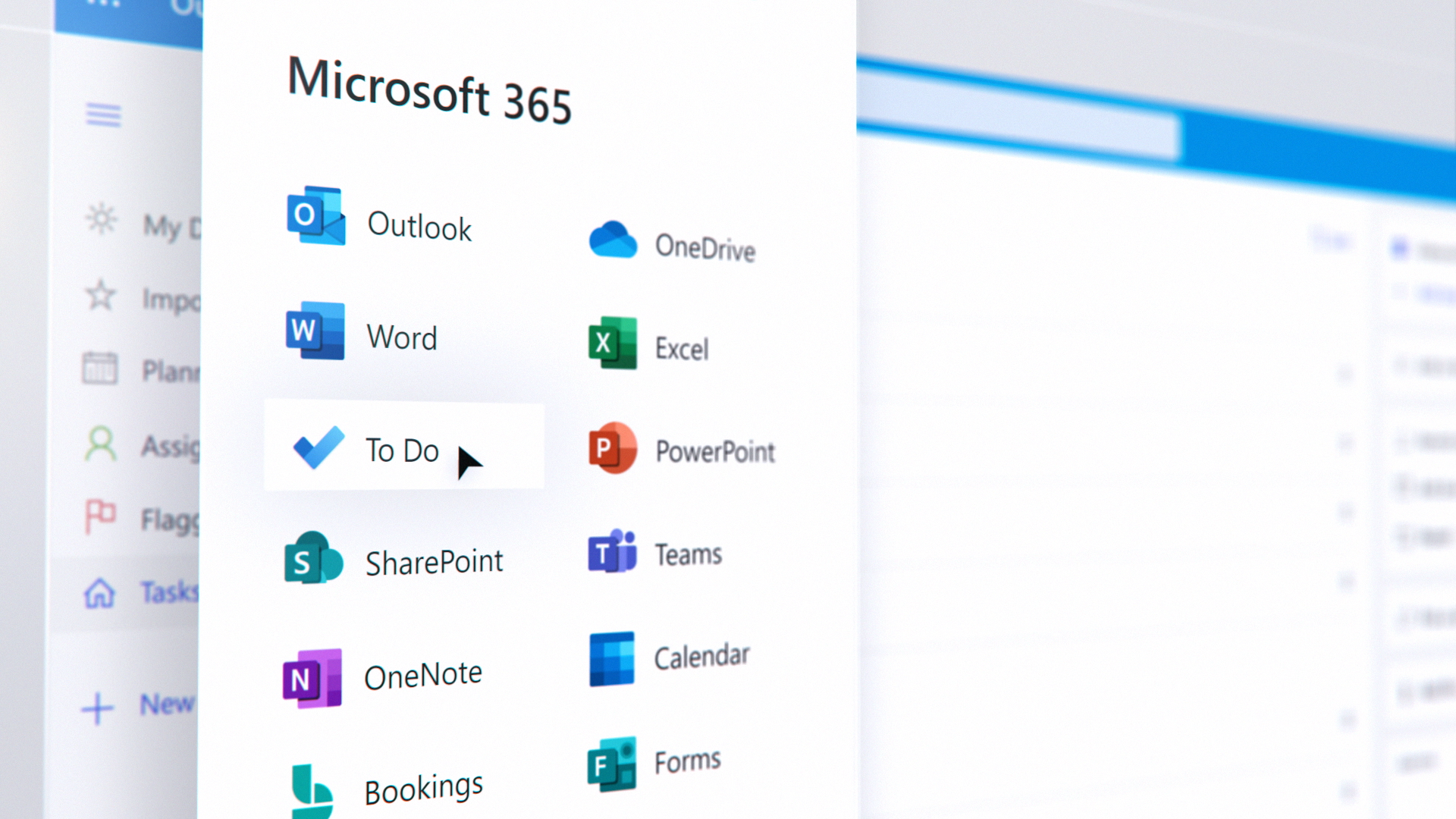Select the Important star icon

101,295
